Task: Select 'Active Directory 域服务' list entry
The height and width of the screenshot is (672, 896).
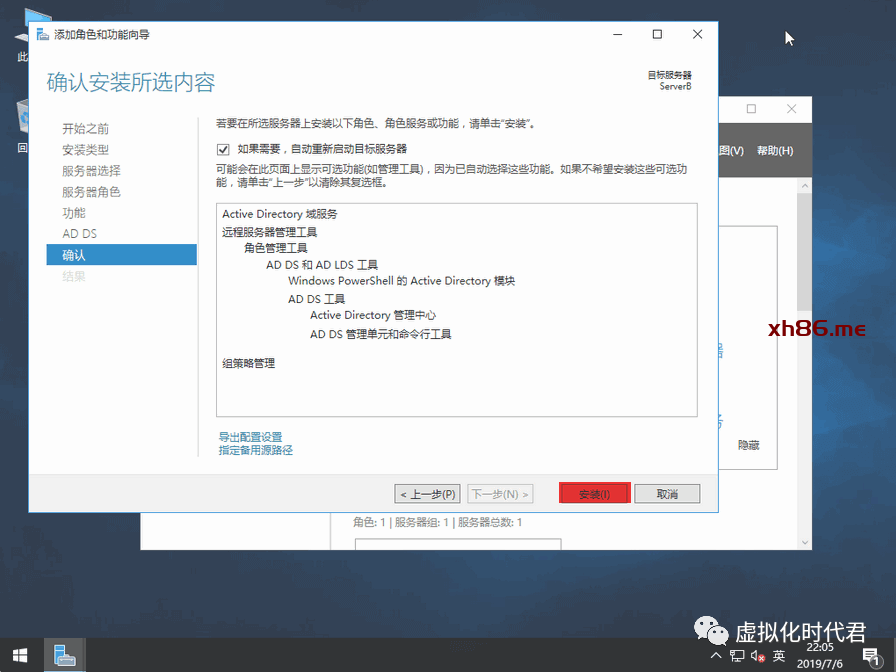Action: [279, 214]
